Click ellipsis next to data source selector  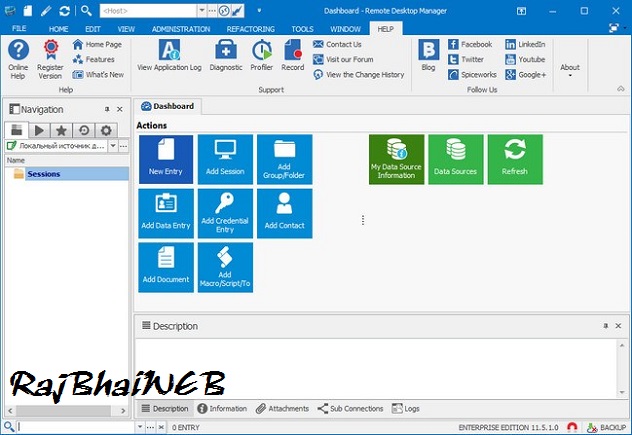(x=123, y=146)
